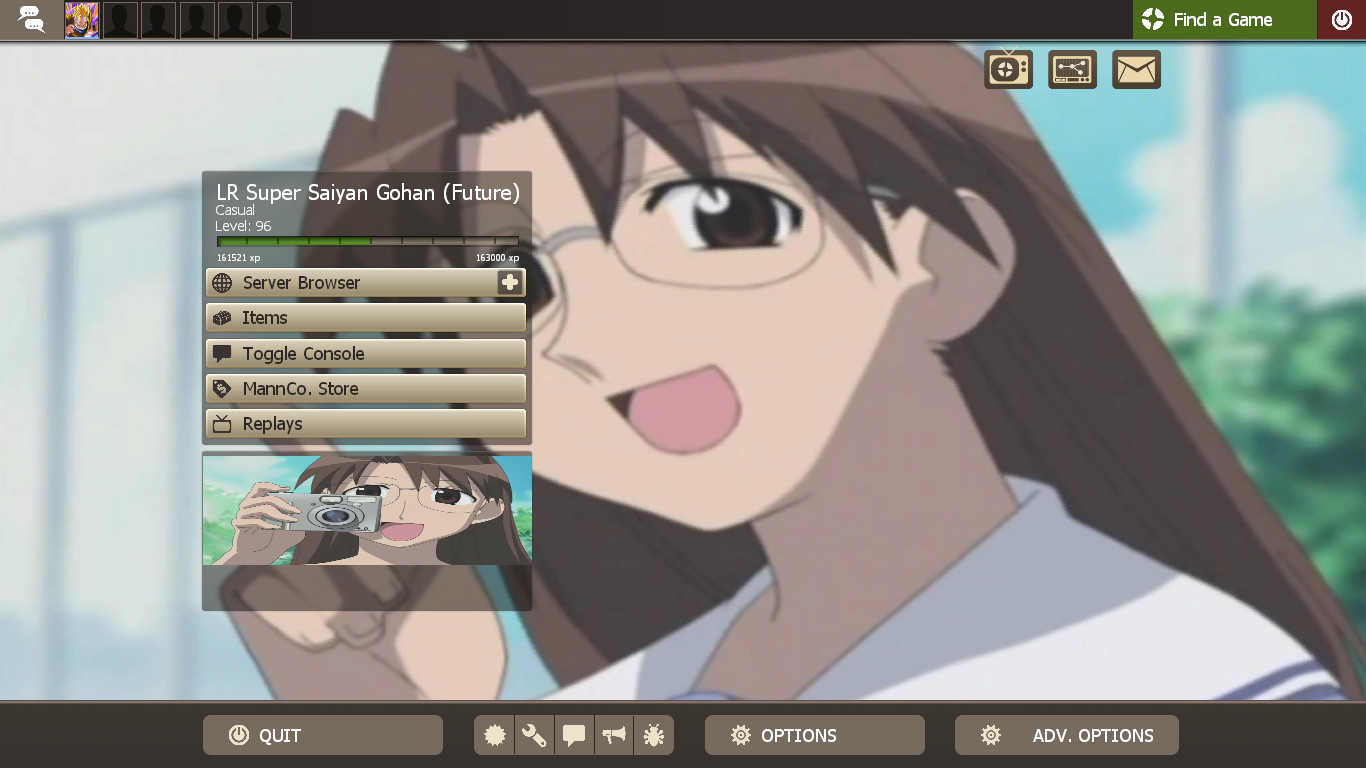Click the '163000 xp' value
The height and width of the screenshot is (768, 1366).
point(497,258)
